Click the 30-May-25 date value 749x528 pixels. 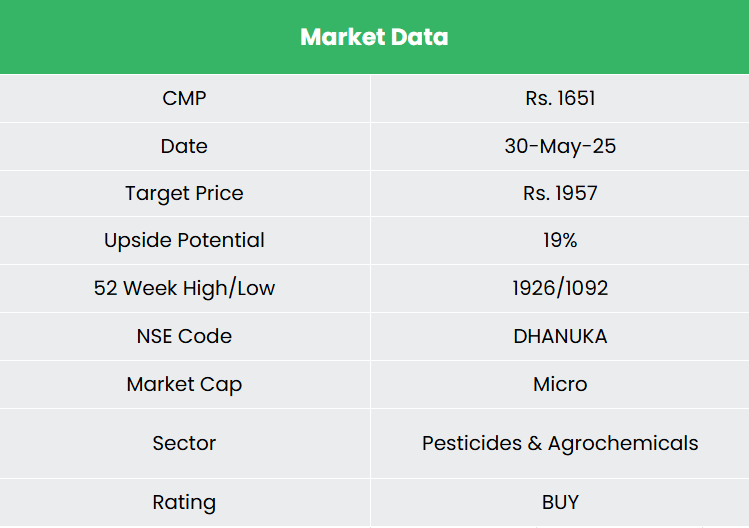(560, 146)
